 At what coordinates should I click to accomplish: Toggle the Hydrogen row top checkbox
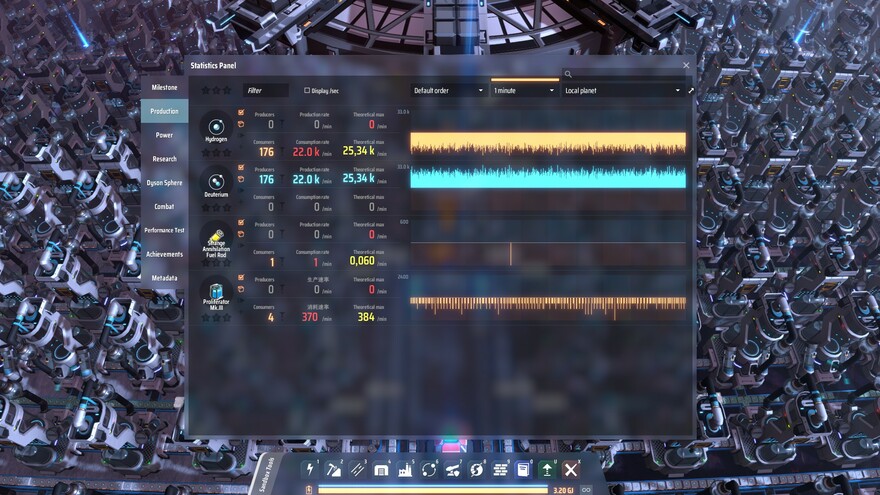(241, 113)
